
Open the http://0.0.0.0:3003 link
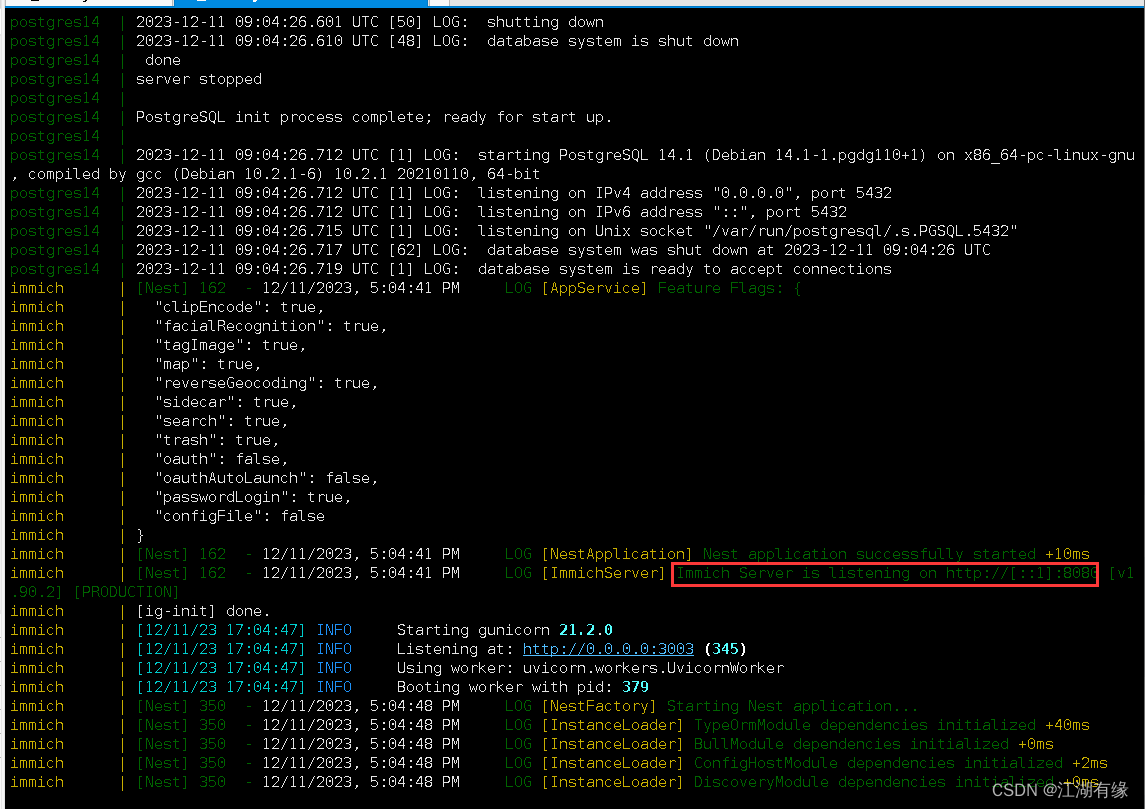click(608, 649)
